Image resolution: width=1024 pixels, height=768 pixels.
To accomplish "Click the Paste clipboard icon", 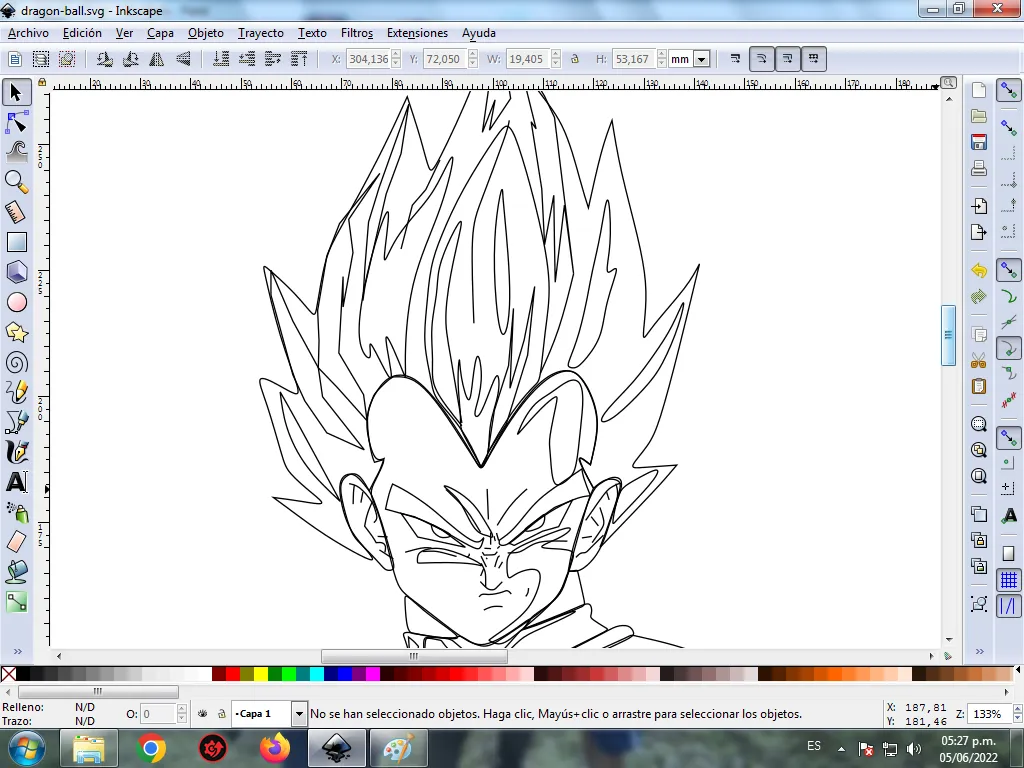I will [x=978, y=387].
